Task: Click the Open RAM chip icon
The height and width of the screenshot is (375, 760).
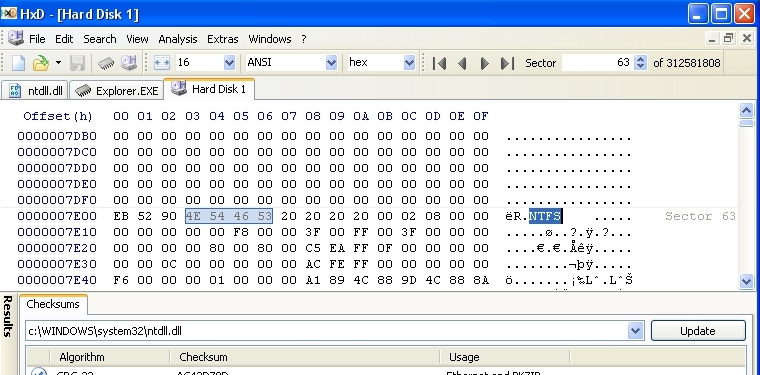Action: (x=106, y=63)
